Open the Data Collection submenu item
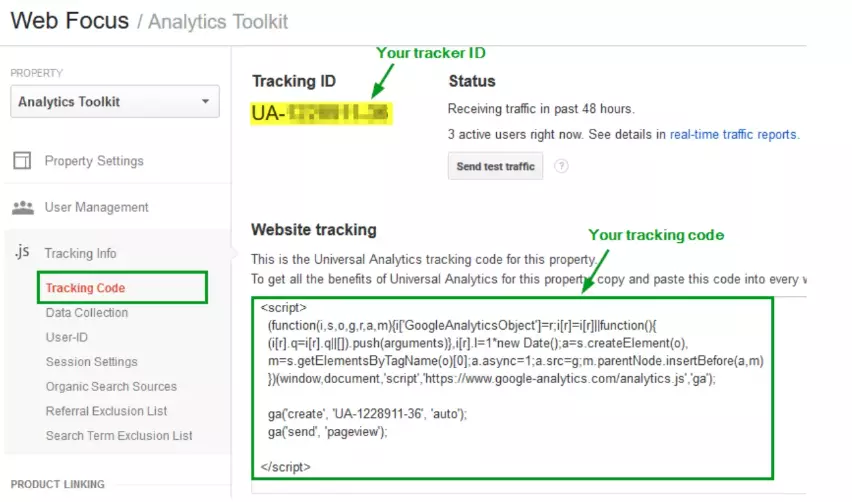 pos(87,313)
